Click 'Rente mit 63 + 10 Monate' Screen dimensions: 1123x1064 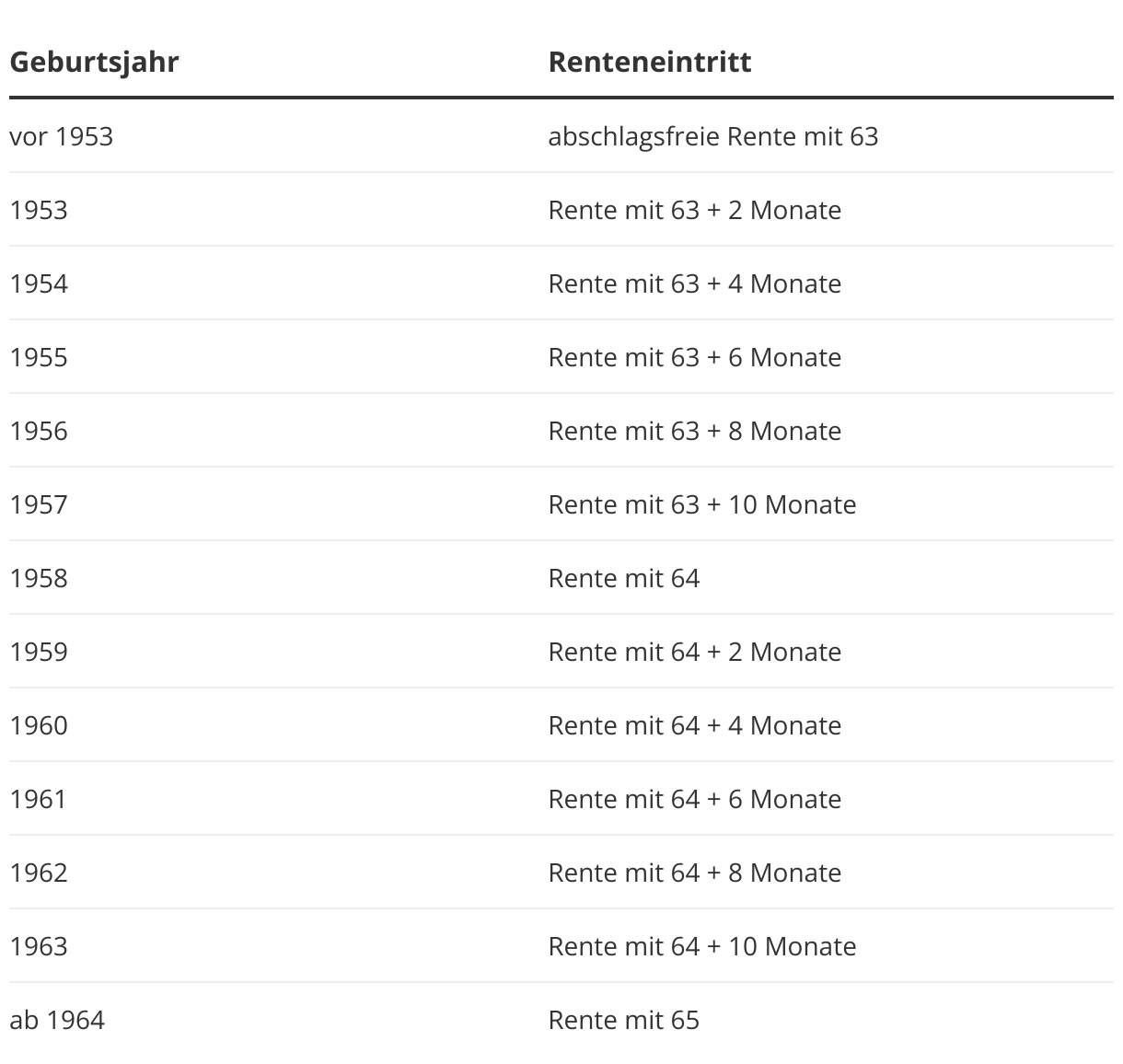(x=702, y=504)
